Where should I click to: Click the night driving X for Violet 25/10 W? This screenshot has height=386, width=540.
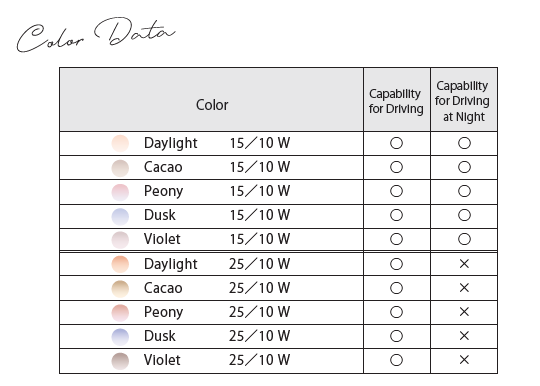pyautogui.click(x=464, y=360)
